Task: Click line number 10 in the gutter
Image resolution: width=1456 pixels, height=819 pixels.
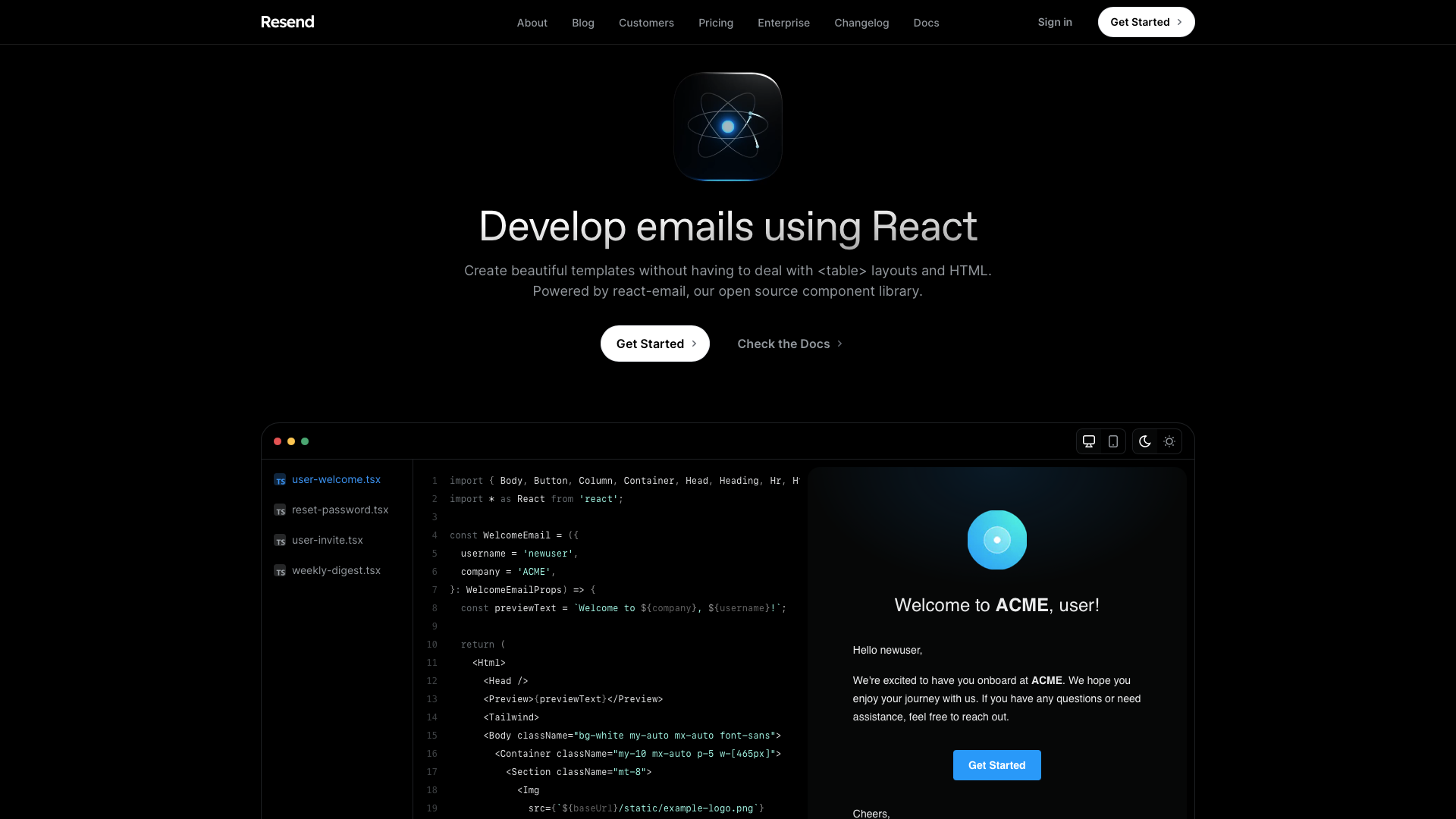Action: pos(431,645)
